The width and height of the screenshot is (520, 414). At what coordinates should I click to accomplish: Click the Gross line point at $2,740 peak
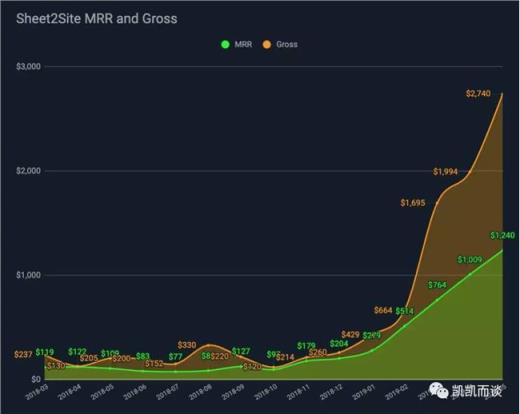tap(502, 94)
